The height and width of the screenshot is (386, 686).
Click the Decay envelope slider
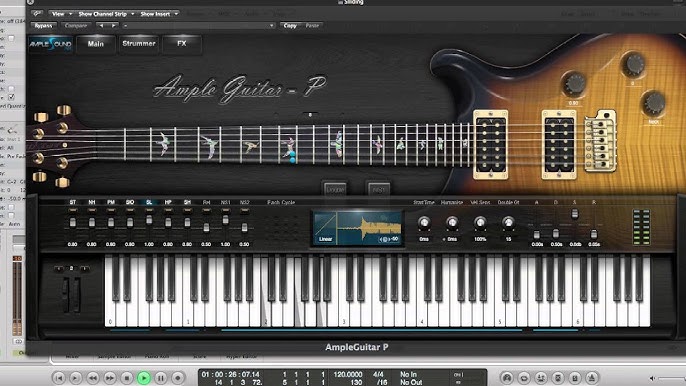point(556,233)
